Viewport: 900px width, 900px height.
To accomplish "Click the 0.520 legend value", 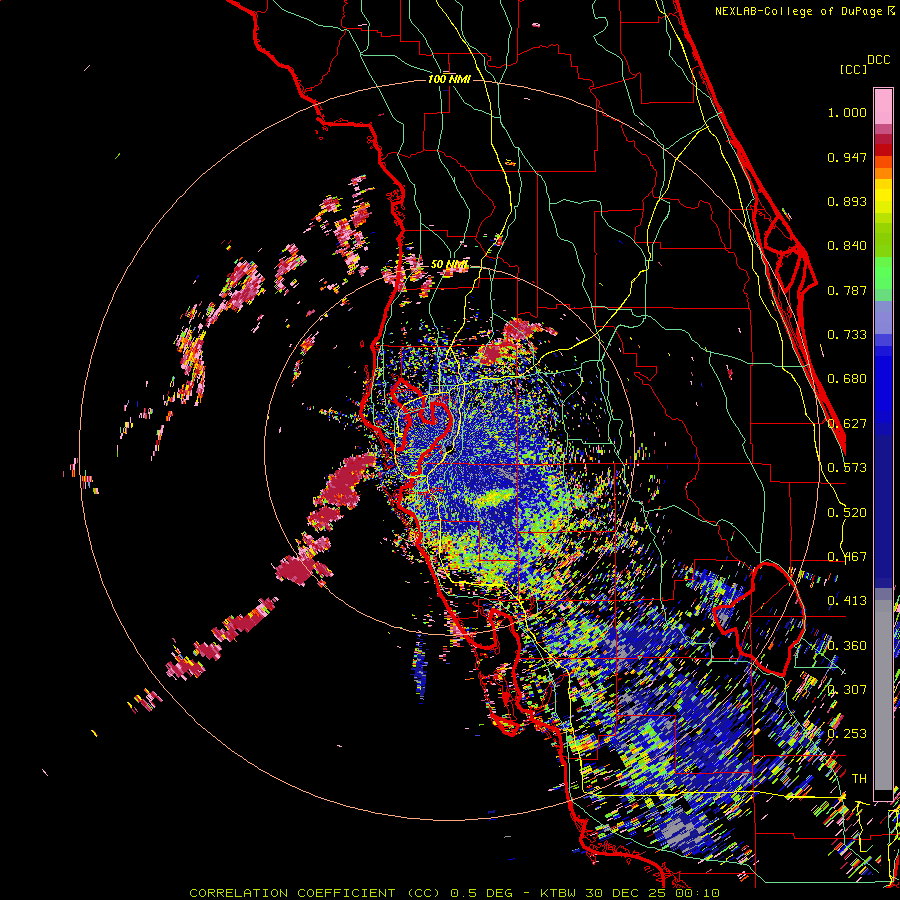I will 847,513.
